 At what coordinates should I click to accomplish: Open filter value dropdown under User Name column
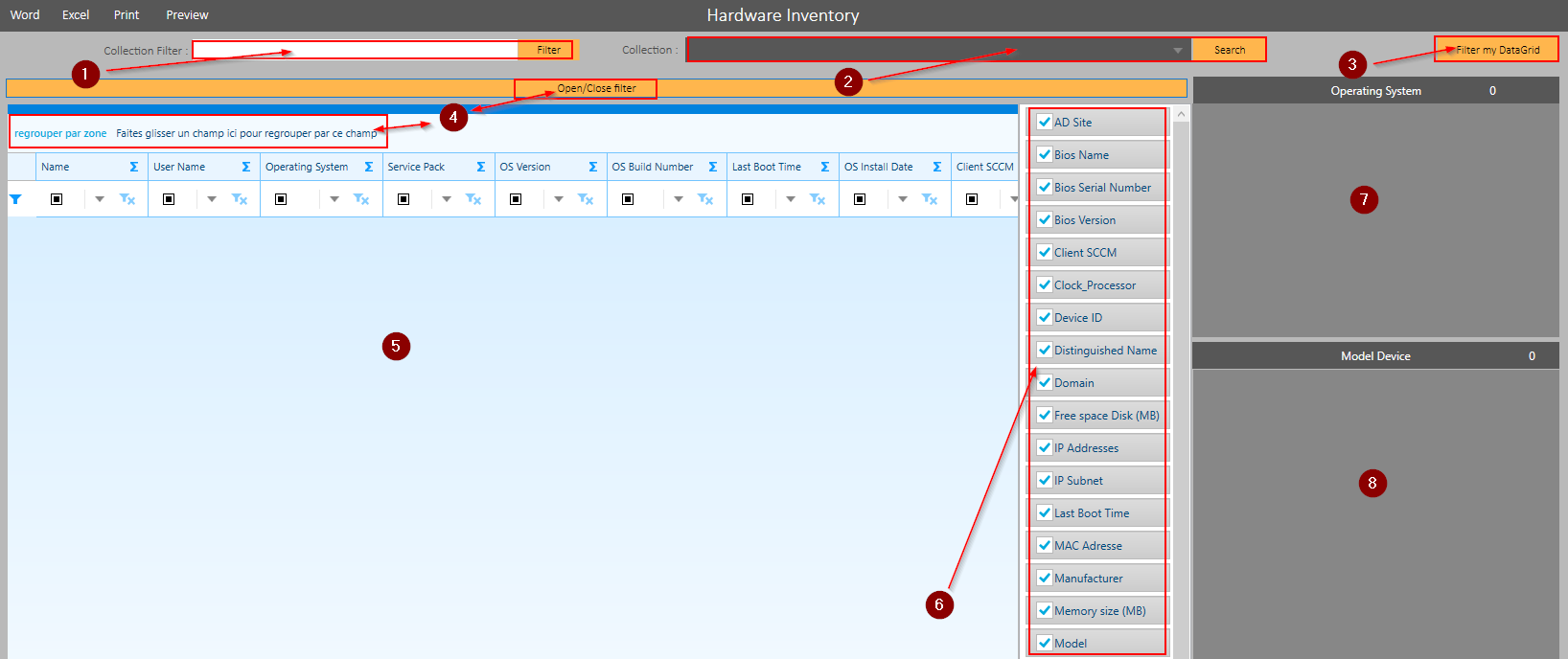(x=212, y=199)
